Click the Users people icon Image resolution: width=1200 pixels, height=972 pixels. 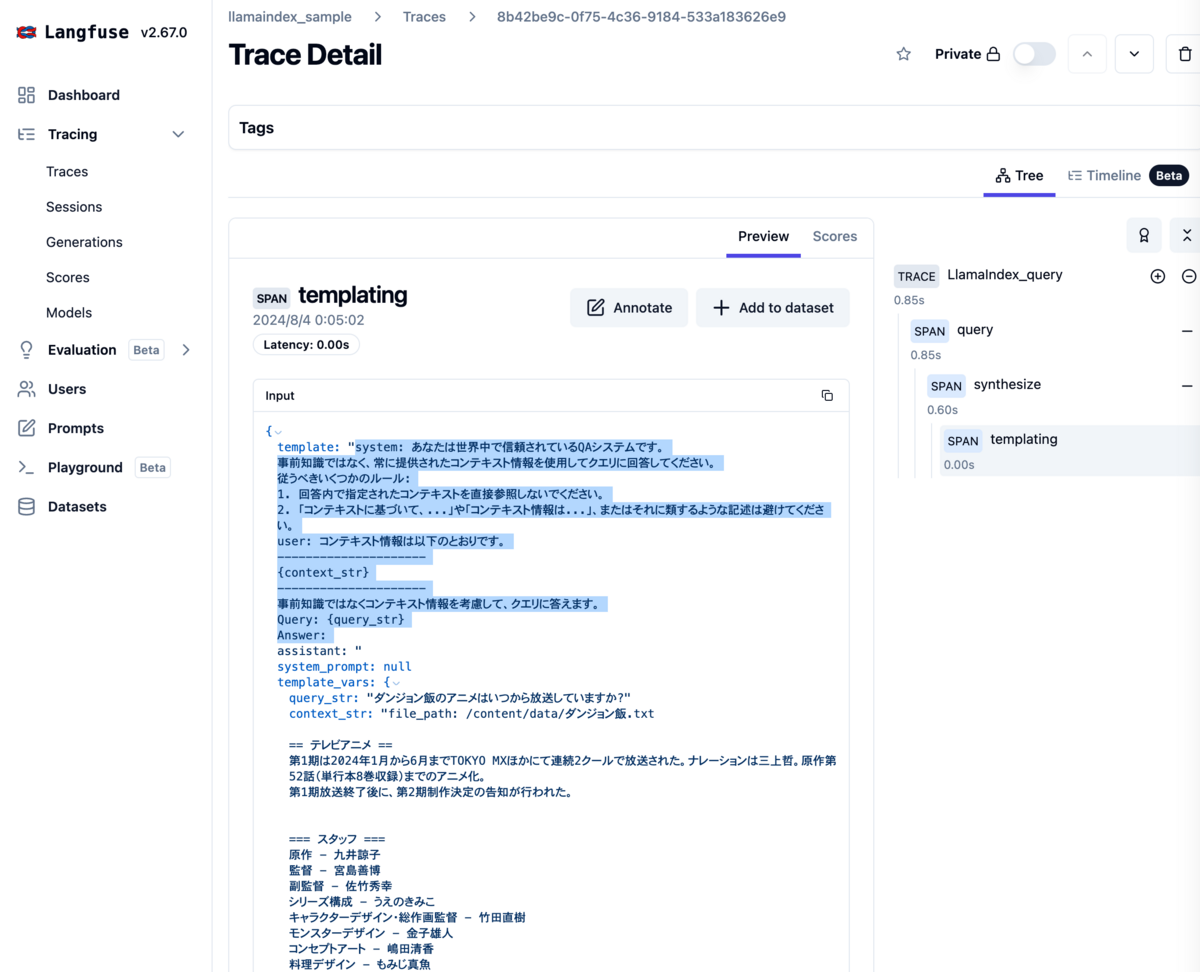pyautogui.click(x=26, y=389)
